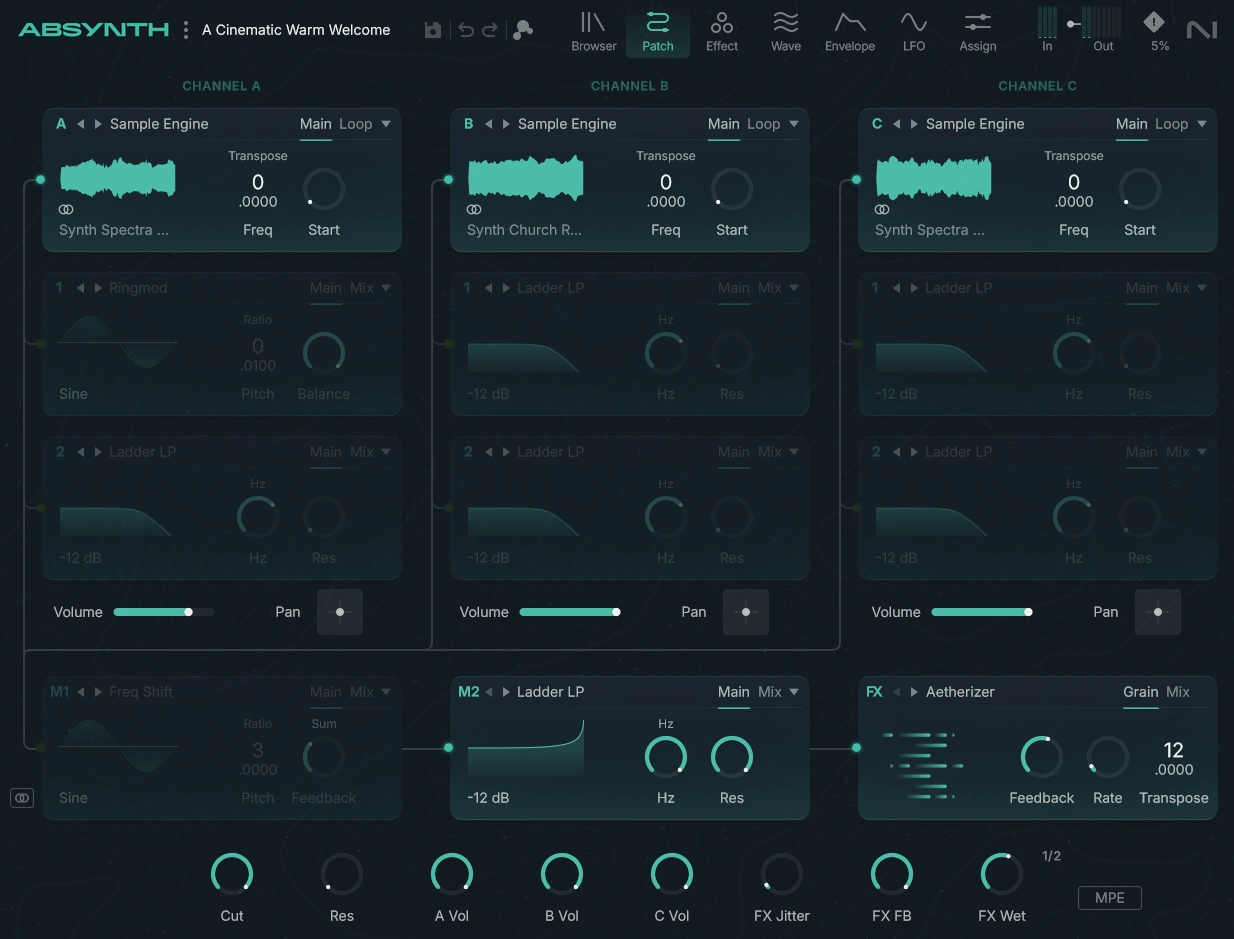Screen dimensions: 1234x939
Task: Click the link icon beside M1 module
Action: (x=22, y=798)
